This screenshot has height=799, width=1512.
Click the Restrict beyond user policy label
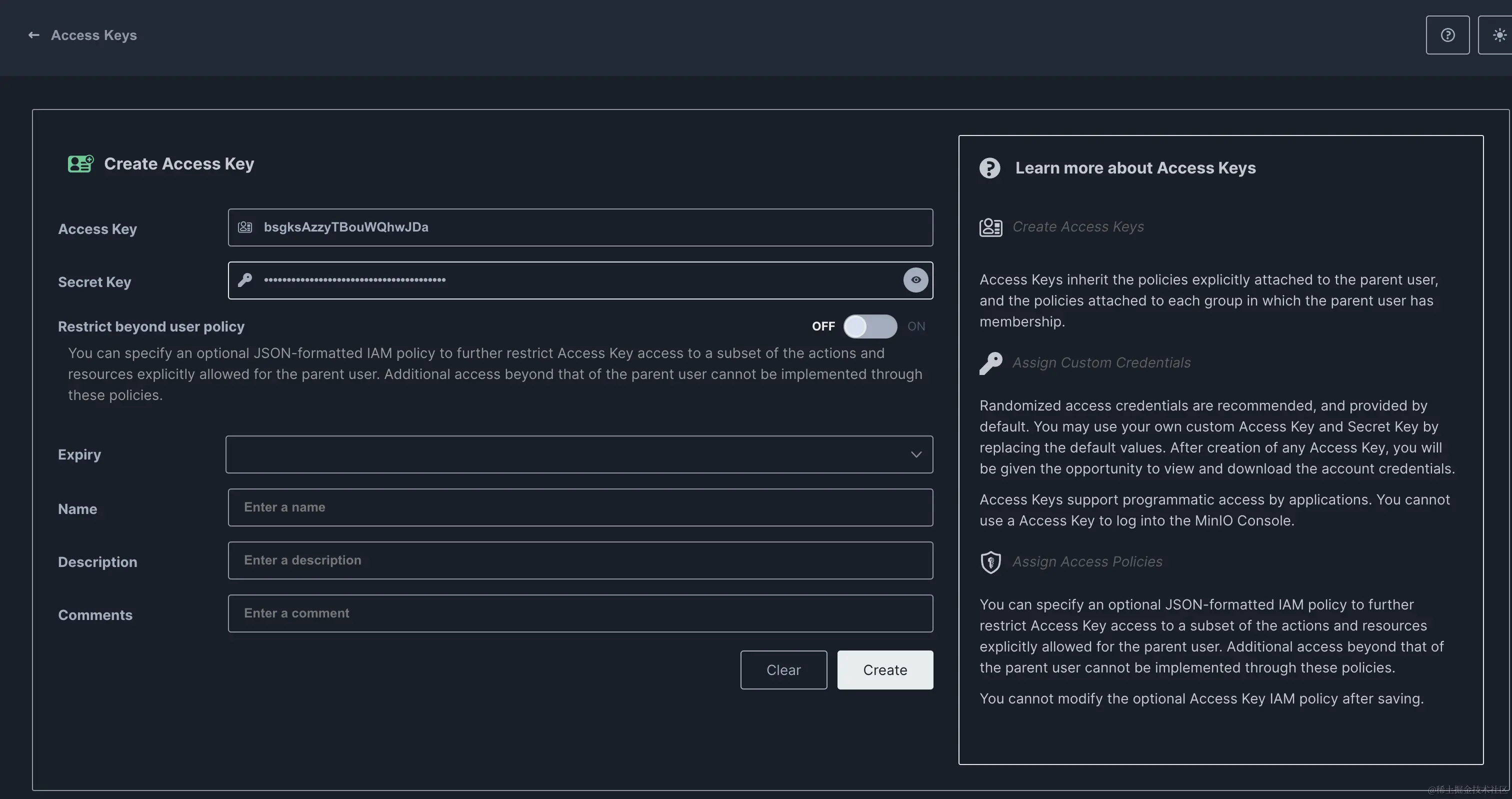151,326
